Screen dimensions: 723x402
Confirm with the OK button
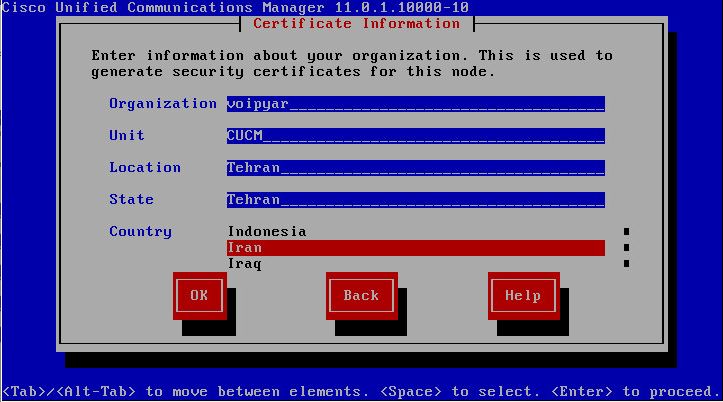point(200,296)
